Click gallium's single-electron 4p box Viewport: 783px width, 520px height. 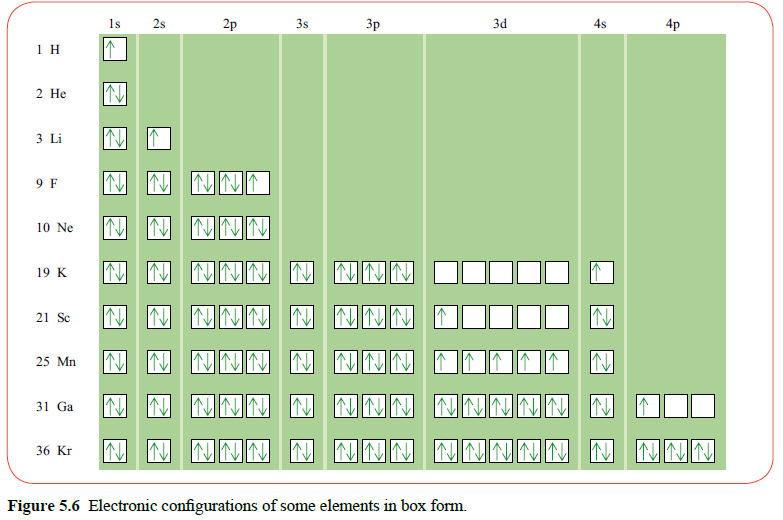pyautogui.click(x=648, y=406)
